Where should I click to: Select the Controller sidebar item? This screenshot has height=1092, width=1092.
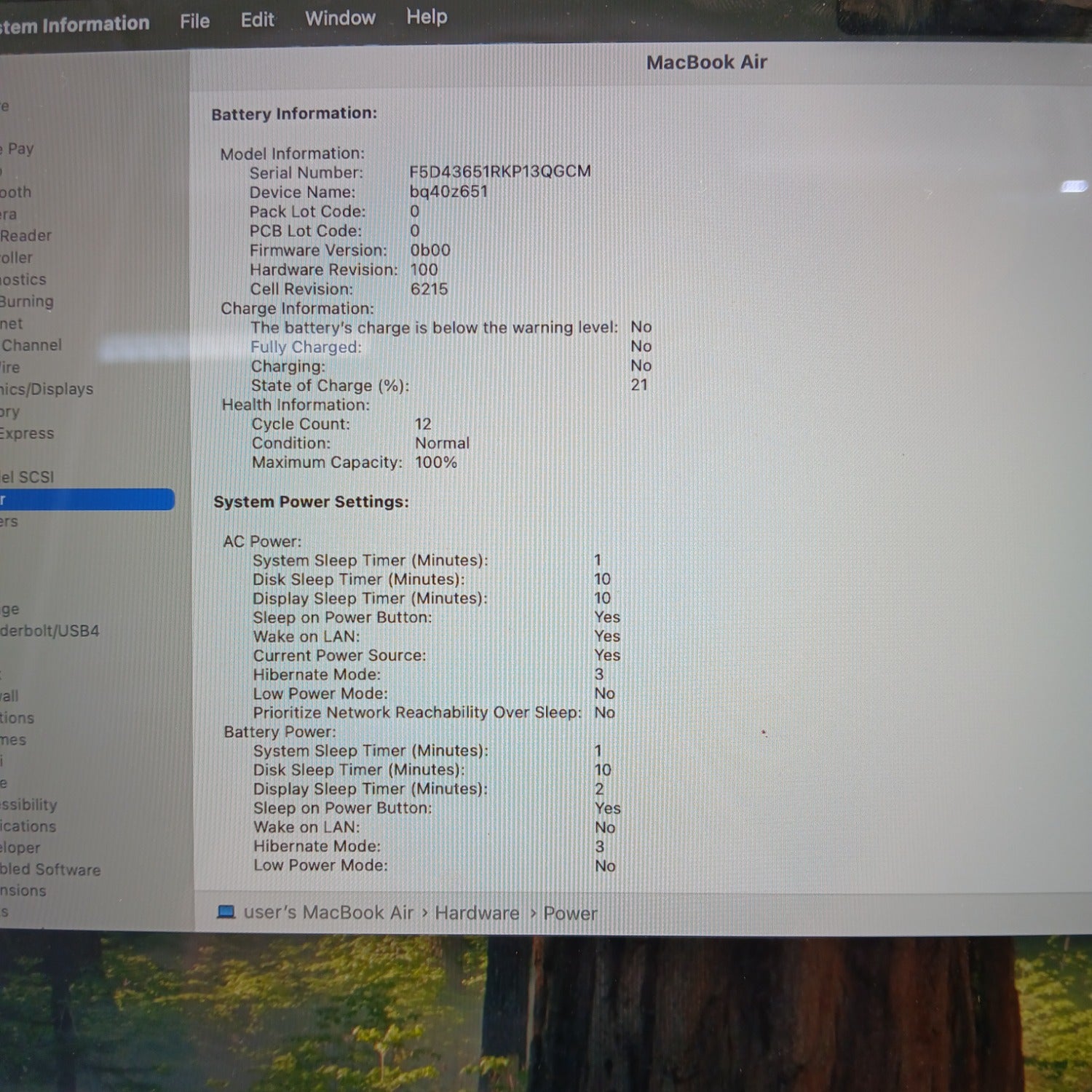[17, 258]
